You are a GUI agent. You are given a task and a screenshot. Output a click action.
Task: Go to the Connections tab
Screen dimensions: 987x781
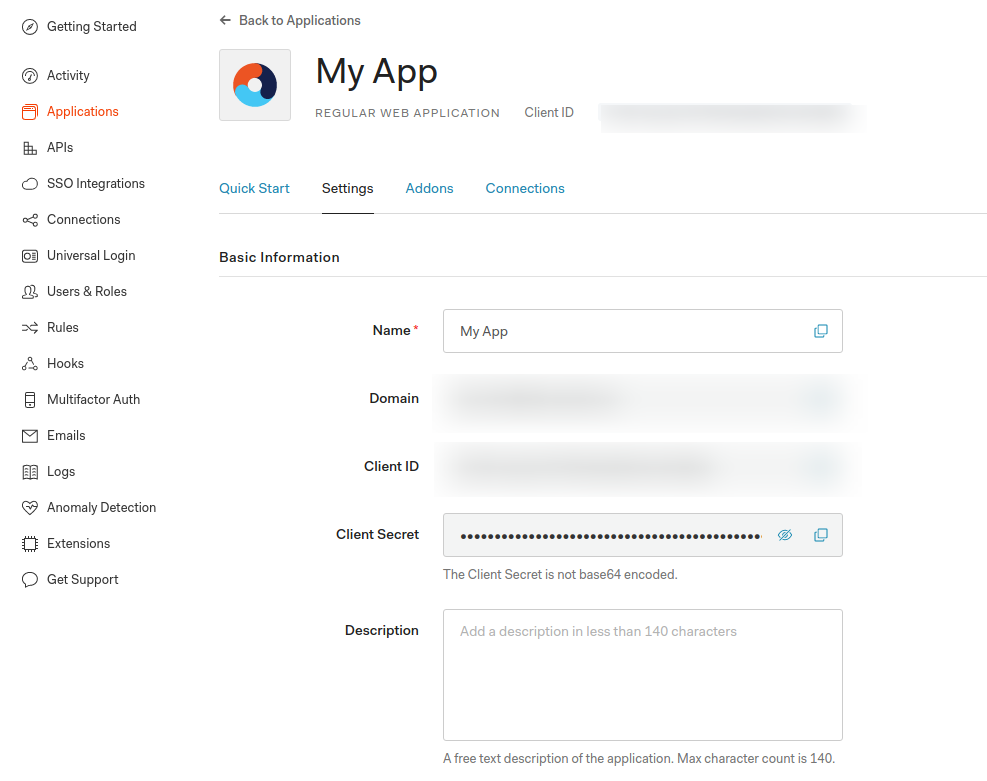click(525, 188)
